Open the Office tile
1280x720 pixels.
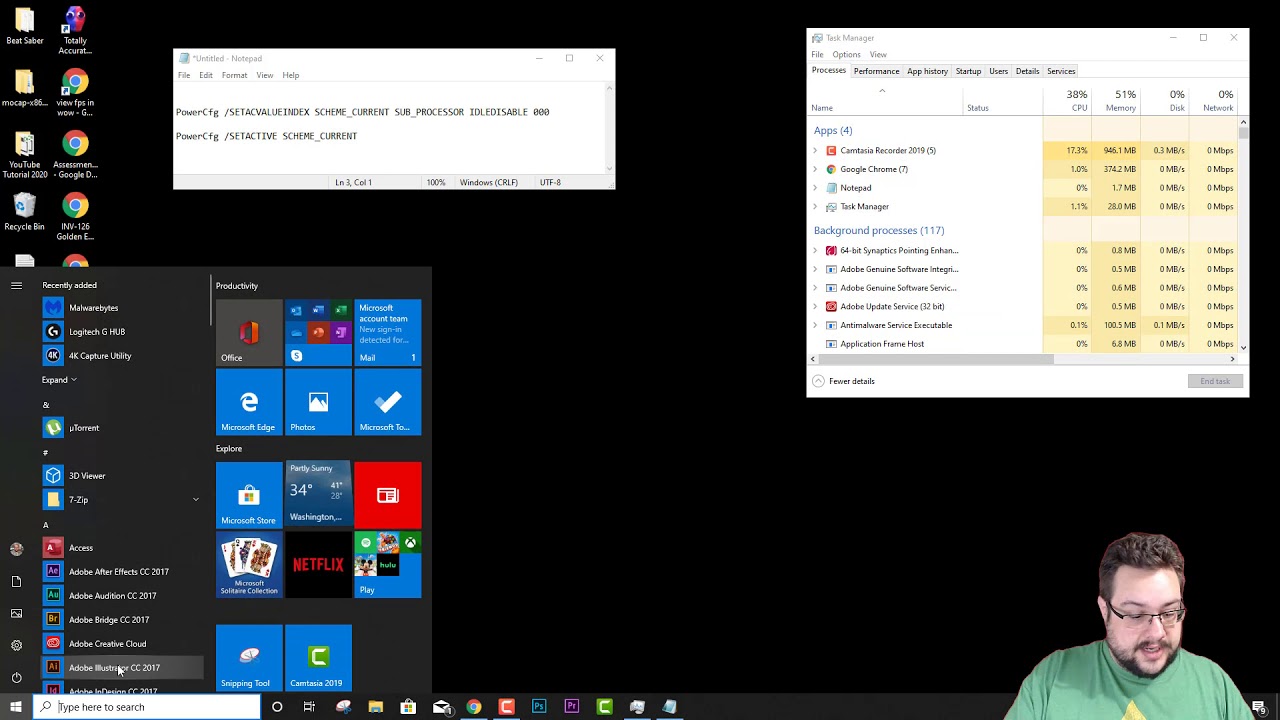coord(249,332)
